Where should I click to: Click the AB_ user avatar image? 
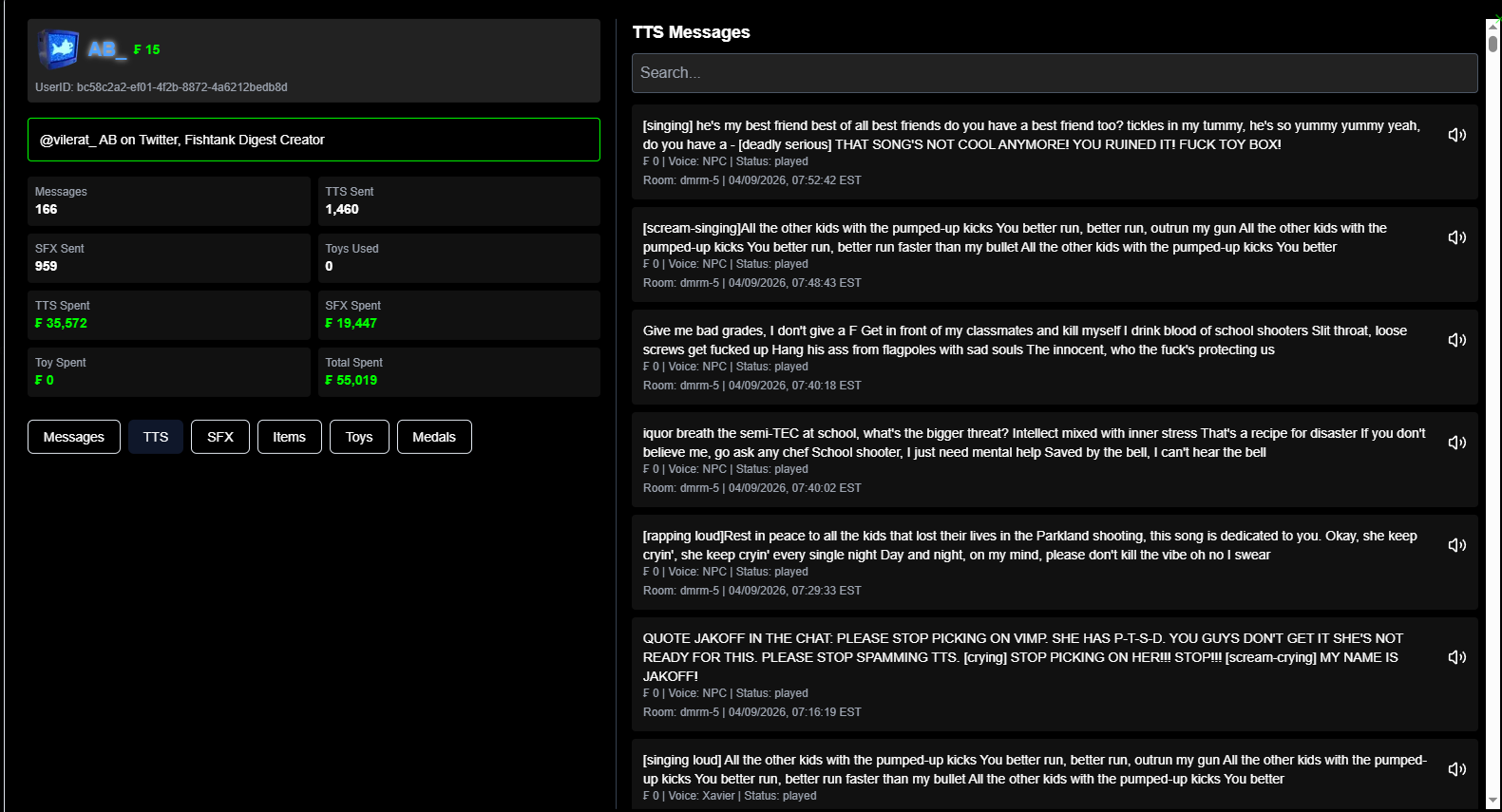coord(58,48)
